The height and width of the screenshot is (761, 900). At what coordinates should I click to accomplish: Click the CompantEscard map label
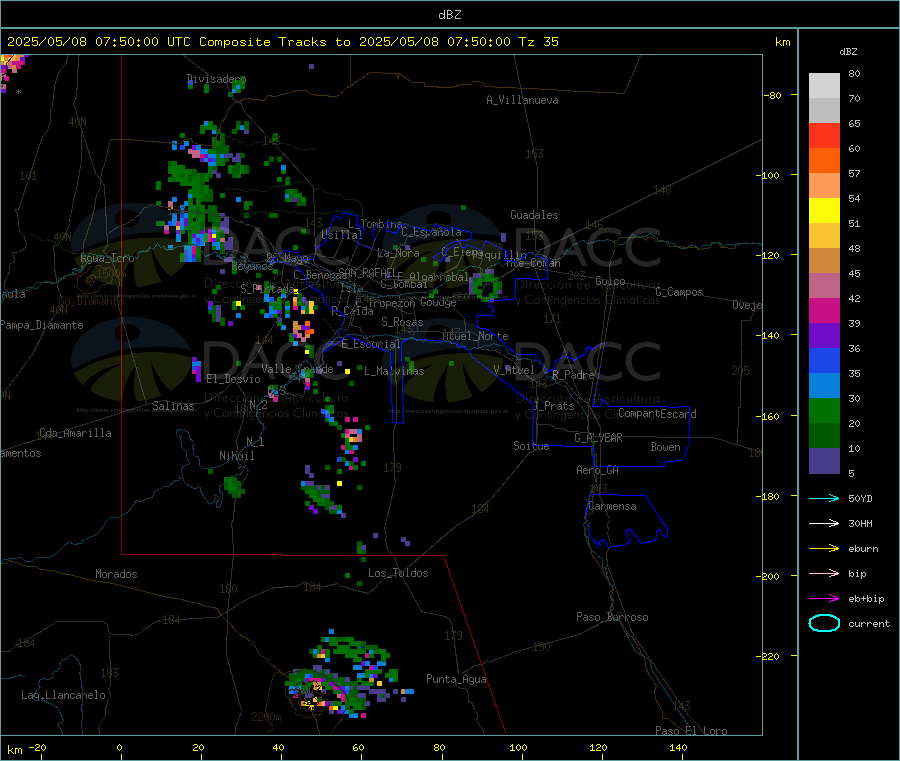click(x=657, y=414)
